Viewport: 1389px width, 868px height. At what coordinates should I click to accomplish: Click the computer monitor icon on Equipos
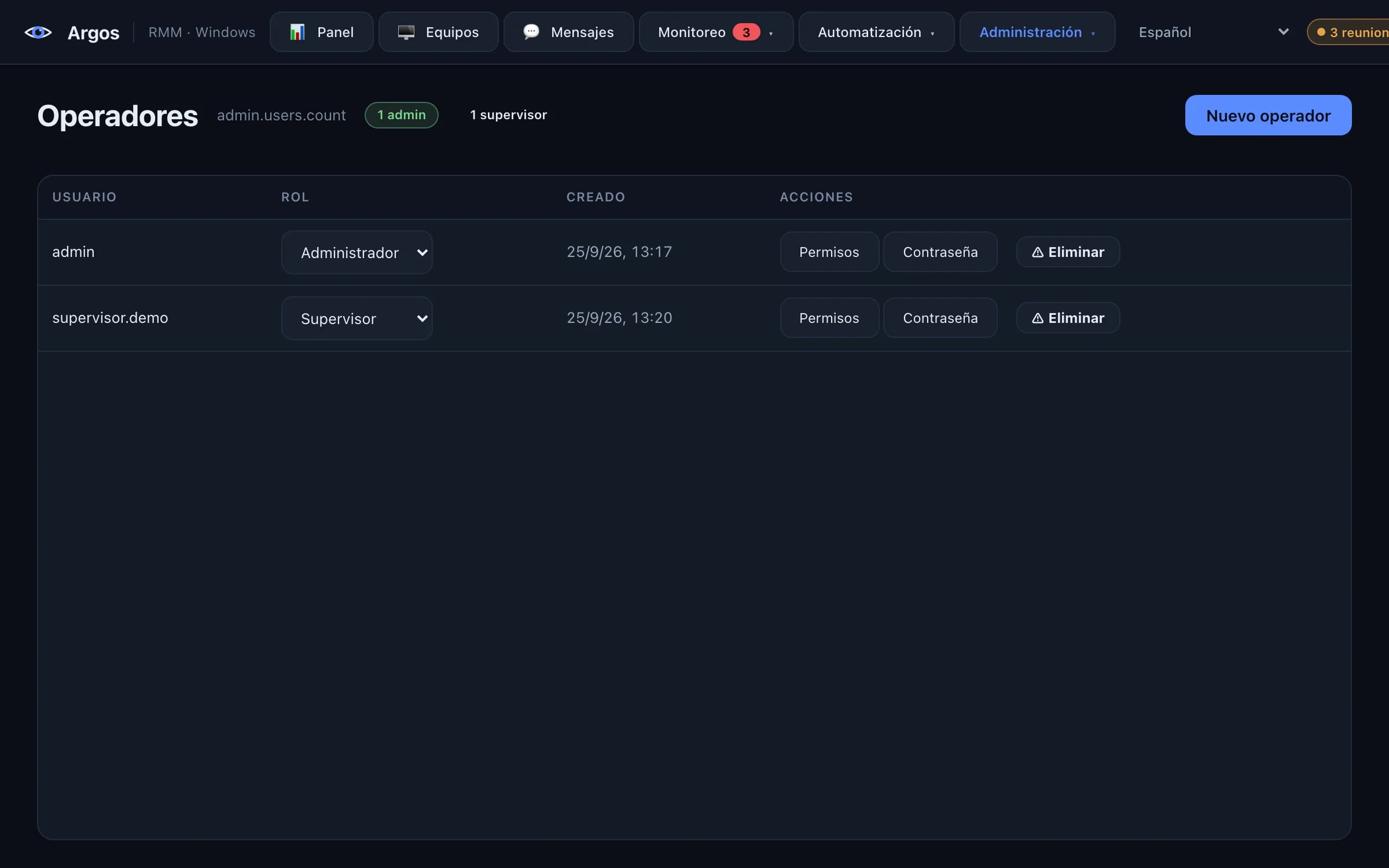click(x=406, y=32)
